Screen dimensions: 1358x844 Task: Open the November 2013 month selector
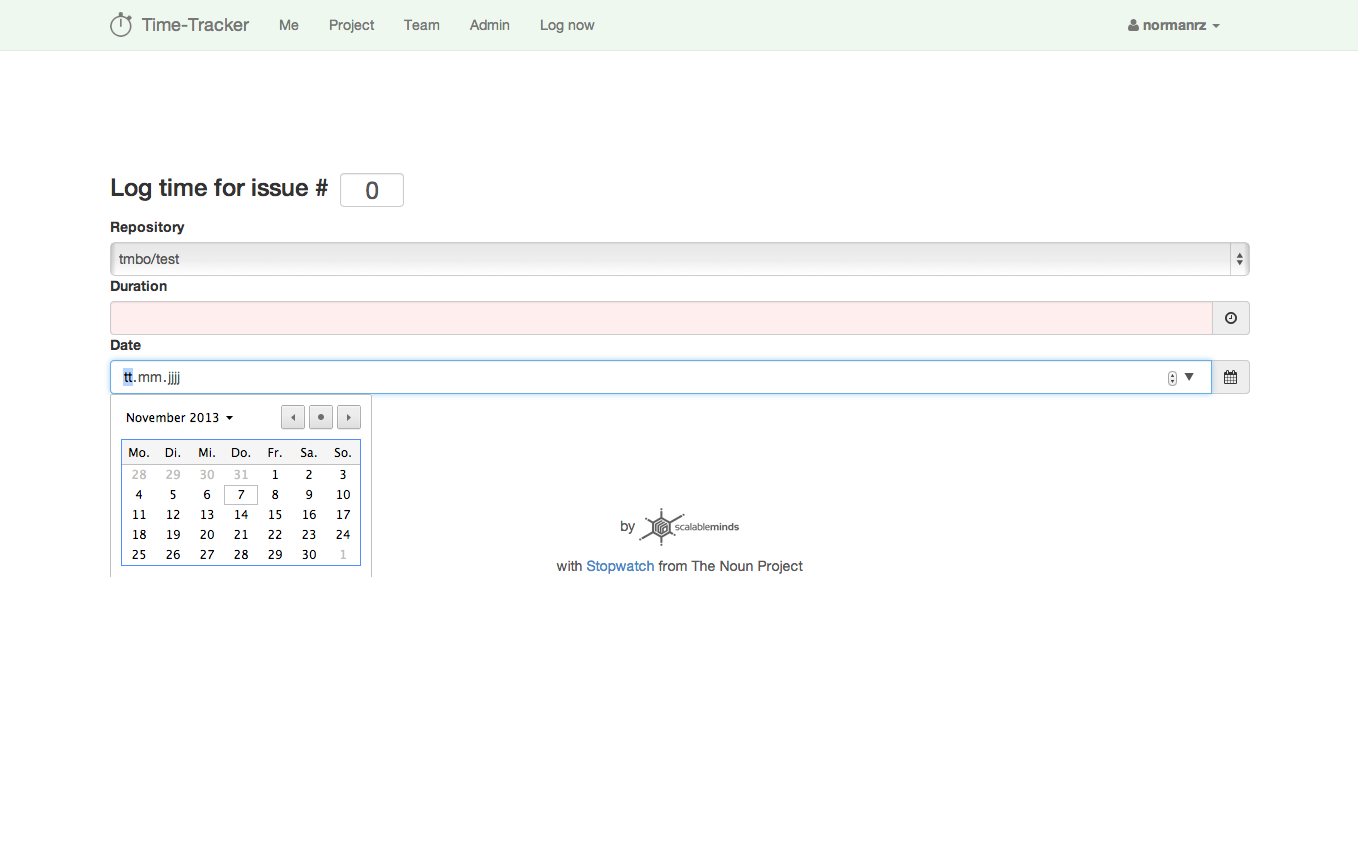click(x=179, y=418)
